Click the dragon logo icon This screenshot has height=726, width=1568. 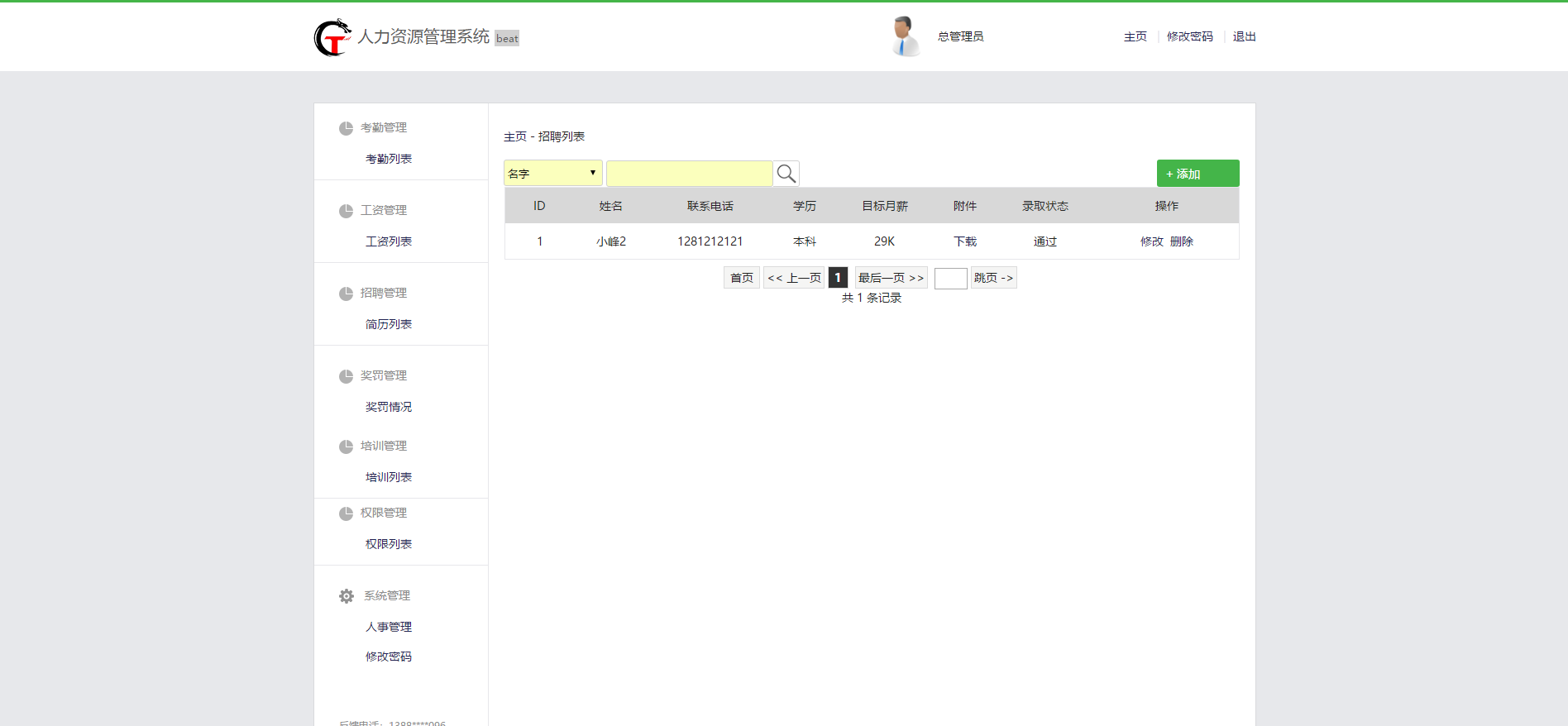click(x=332, y=37)
